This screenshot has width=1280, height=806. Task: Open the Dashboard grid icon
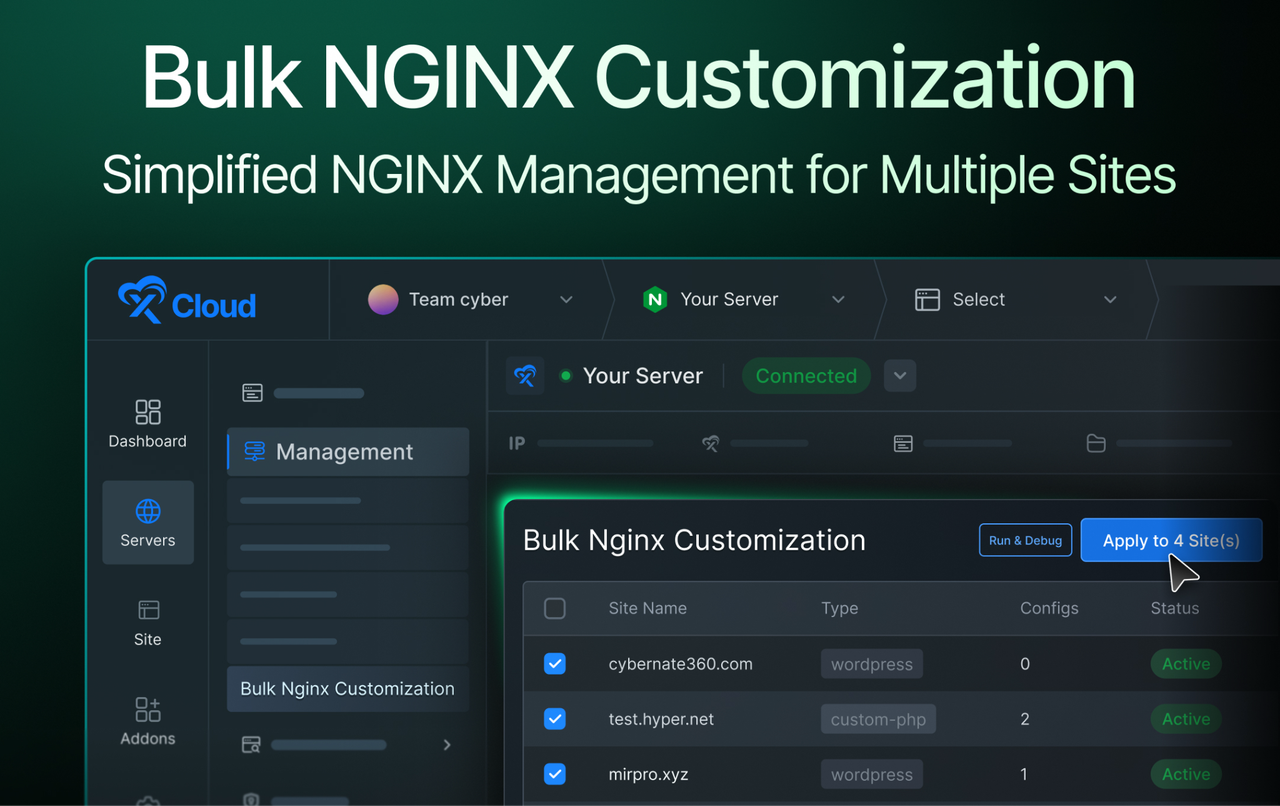coord(148,412)
